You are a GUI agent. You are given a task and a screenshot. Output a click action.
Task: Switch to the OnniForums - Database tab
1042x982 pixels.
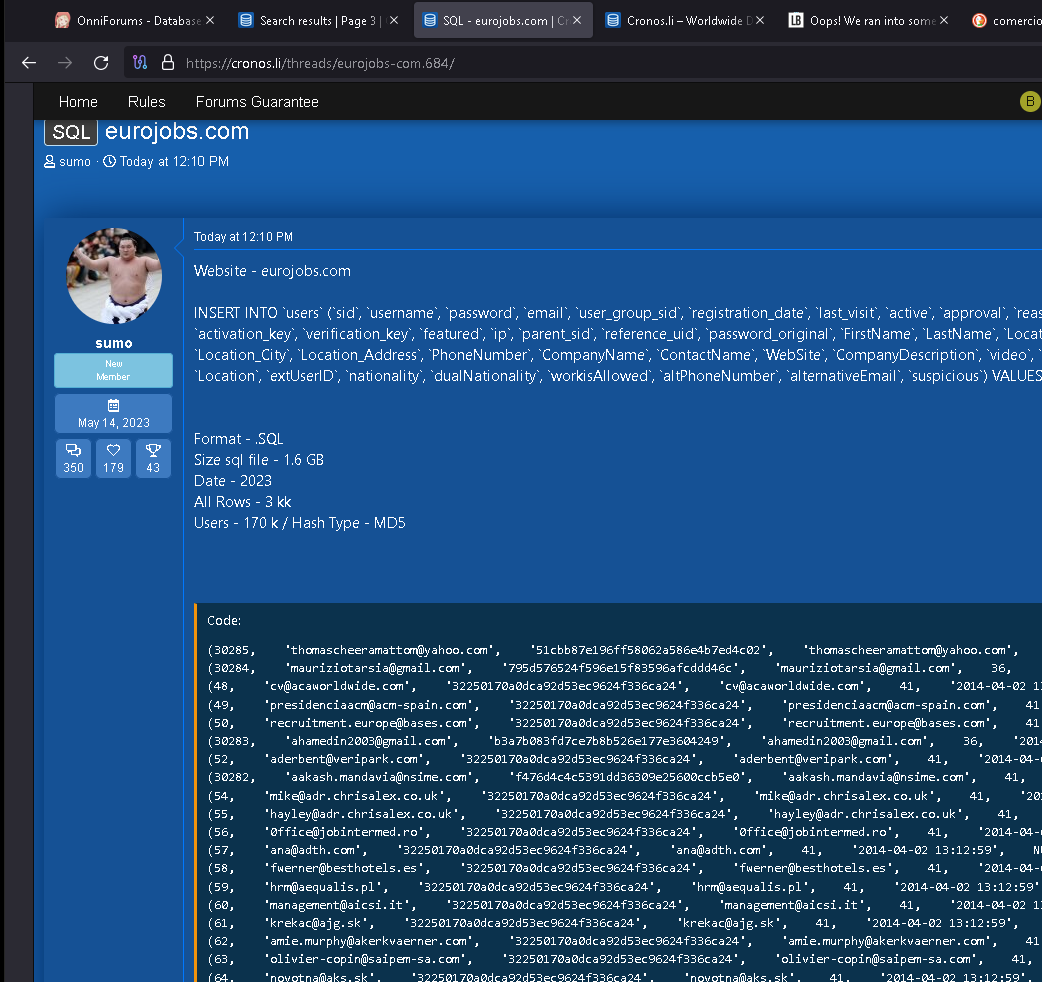135,21
